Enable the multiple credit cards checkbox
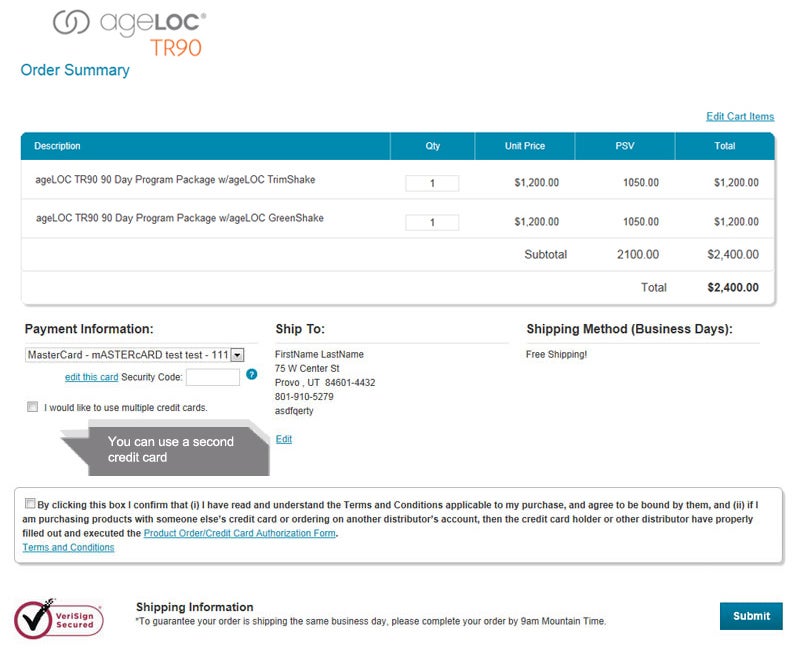The height and width of the screenshot is (648, 800). 33,407
